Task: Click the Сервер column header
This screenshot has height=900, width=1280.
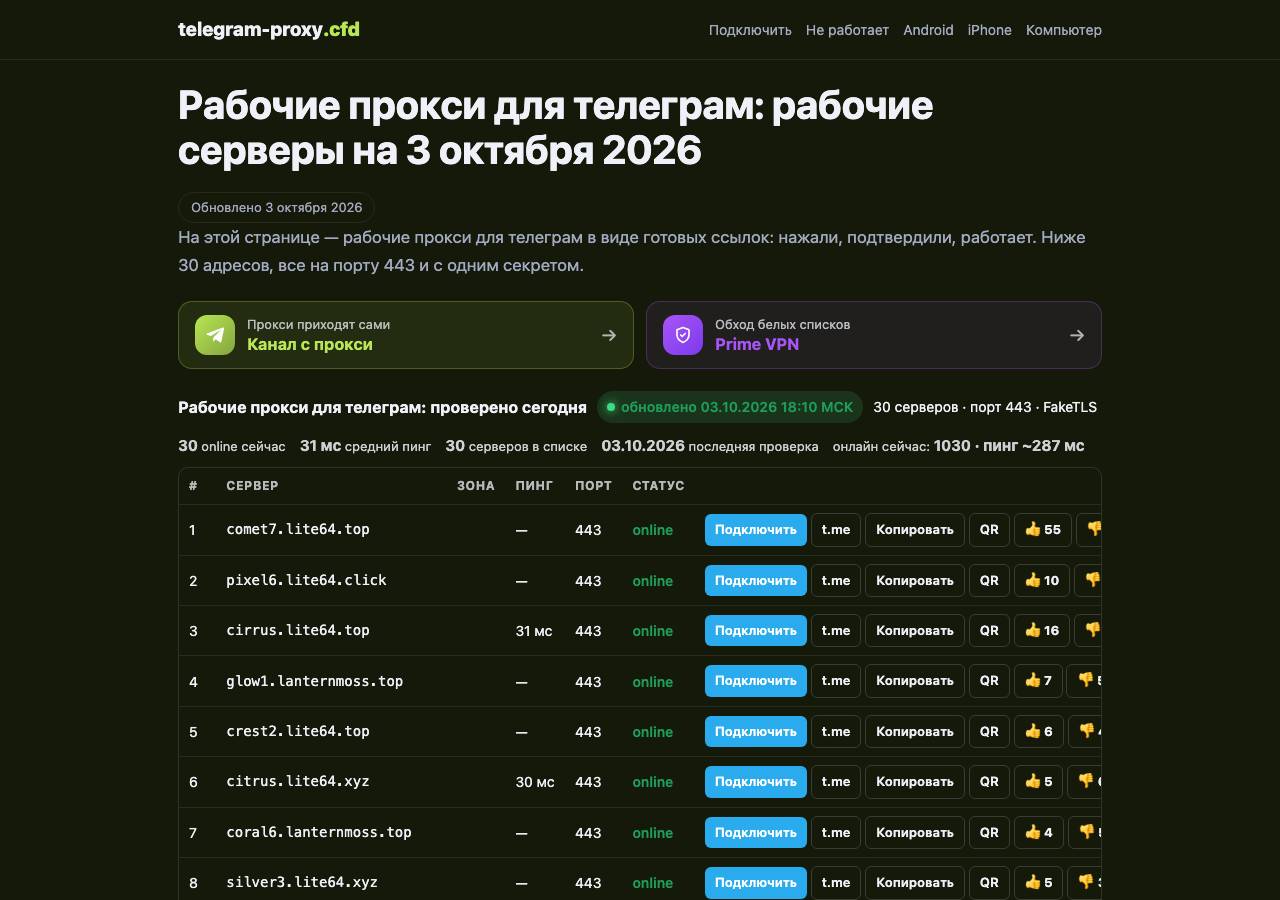Action: [x=252, y=486]
